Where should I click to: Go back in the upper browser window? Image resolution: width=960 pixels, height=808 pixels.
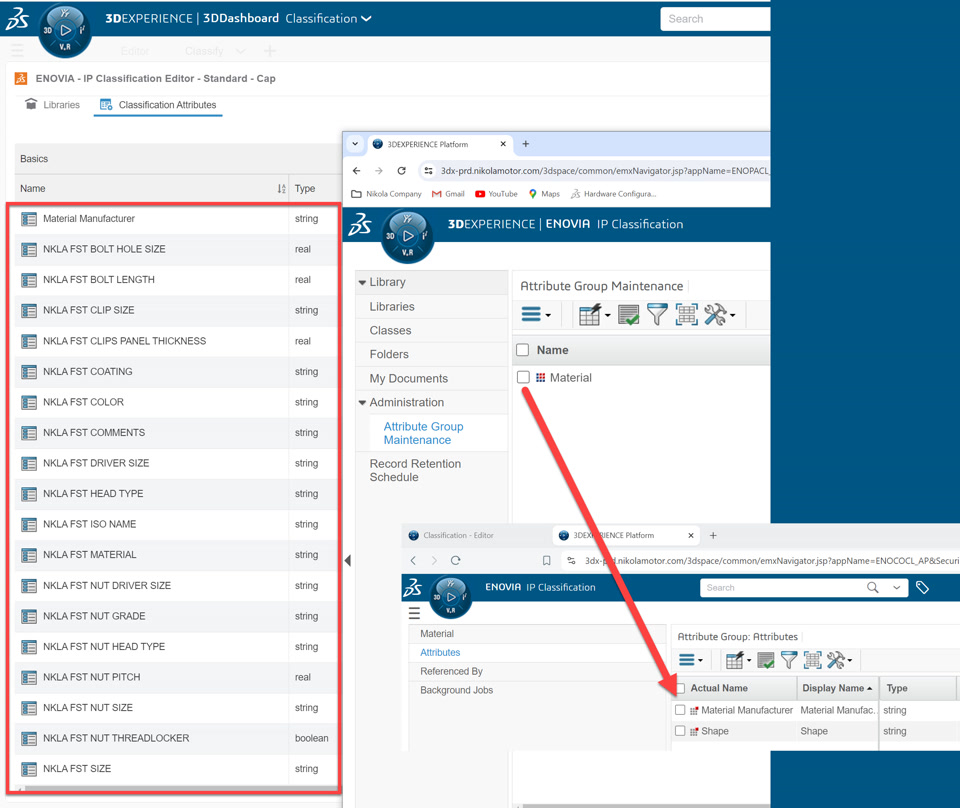pyautogui.click(x=356, y=171)
